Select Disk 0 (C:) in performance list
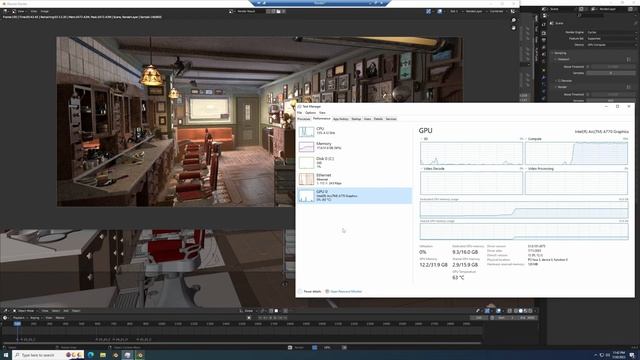640x360 pixels. [x=354, y=162]
